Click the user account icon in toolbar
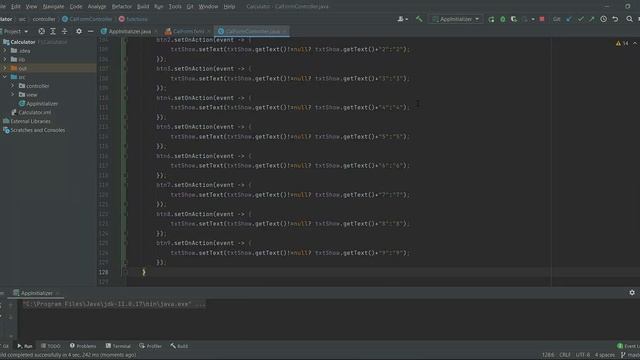 point(402,19)
